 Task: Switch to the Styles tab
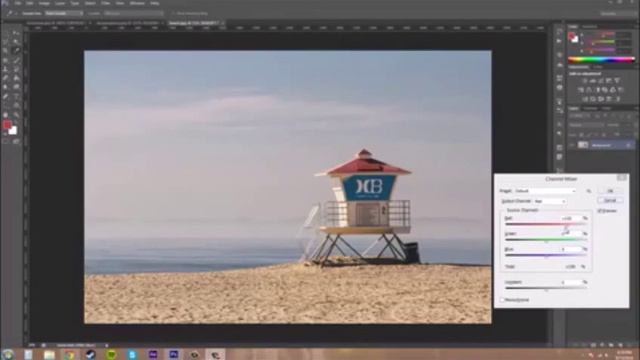point(598,67)
